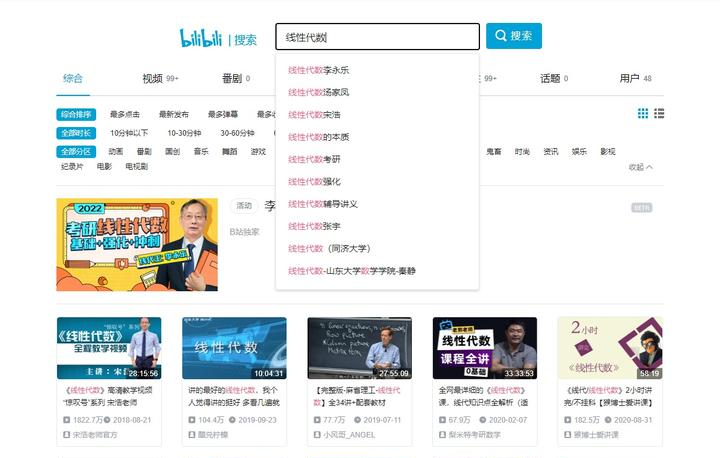
Task: Open 课程全讲 thumbnail 33:33:53
Action: (485, 348)
